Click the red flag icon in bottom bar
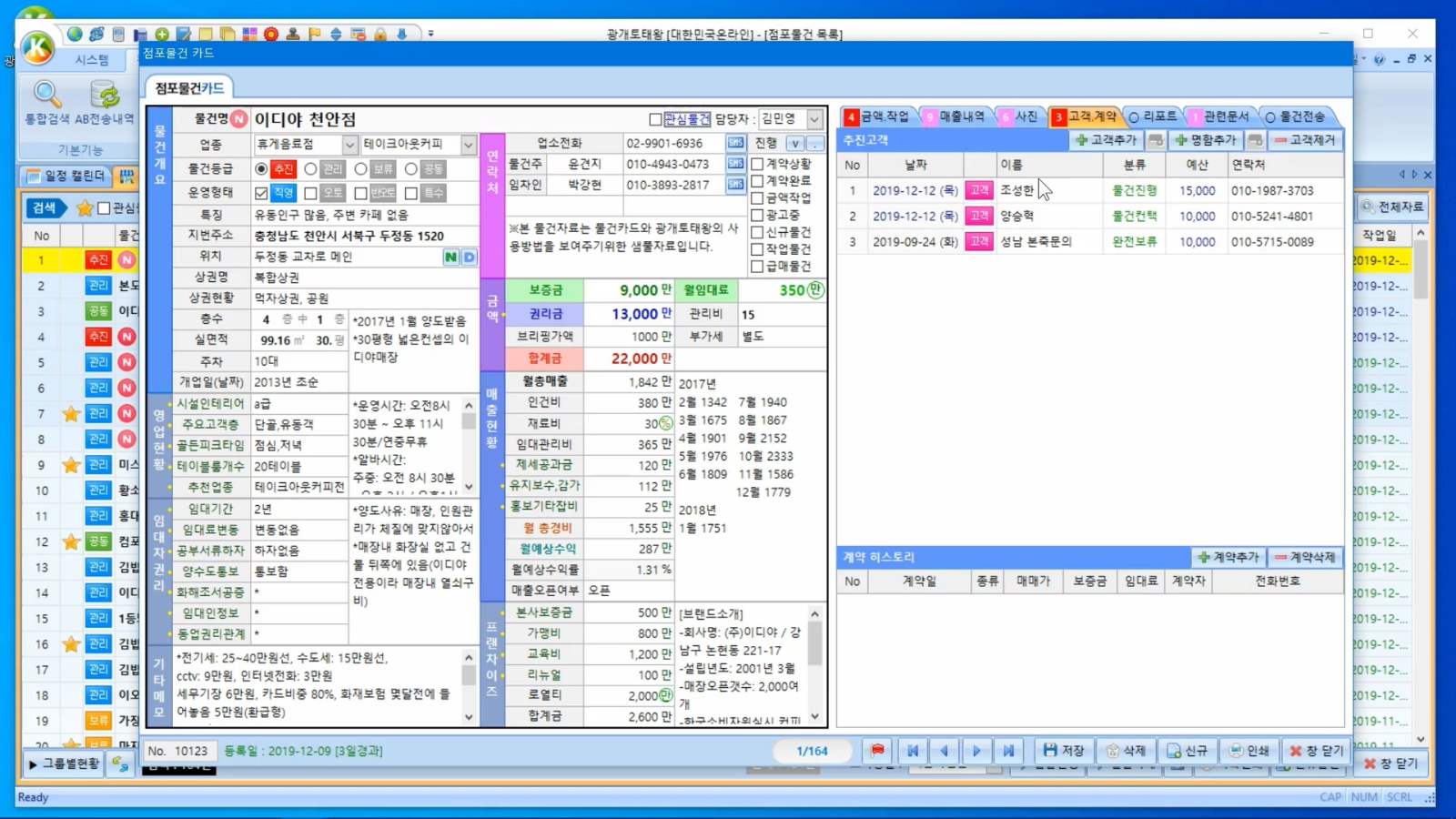Screen dimensions: 1456x819 [877, 751]
